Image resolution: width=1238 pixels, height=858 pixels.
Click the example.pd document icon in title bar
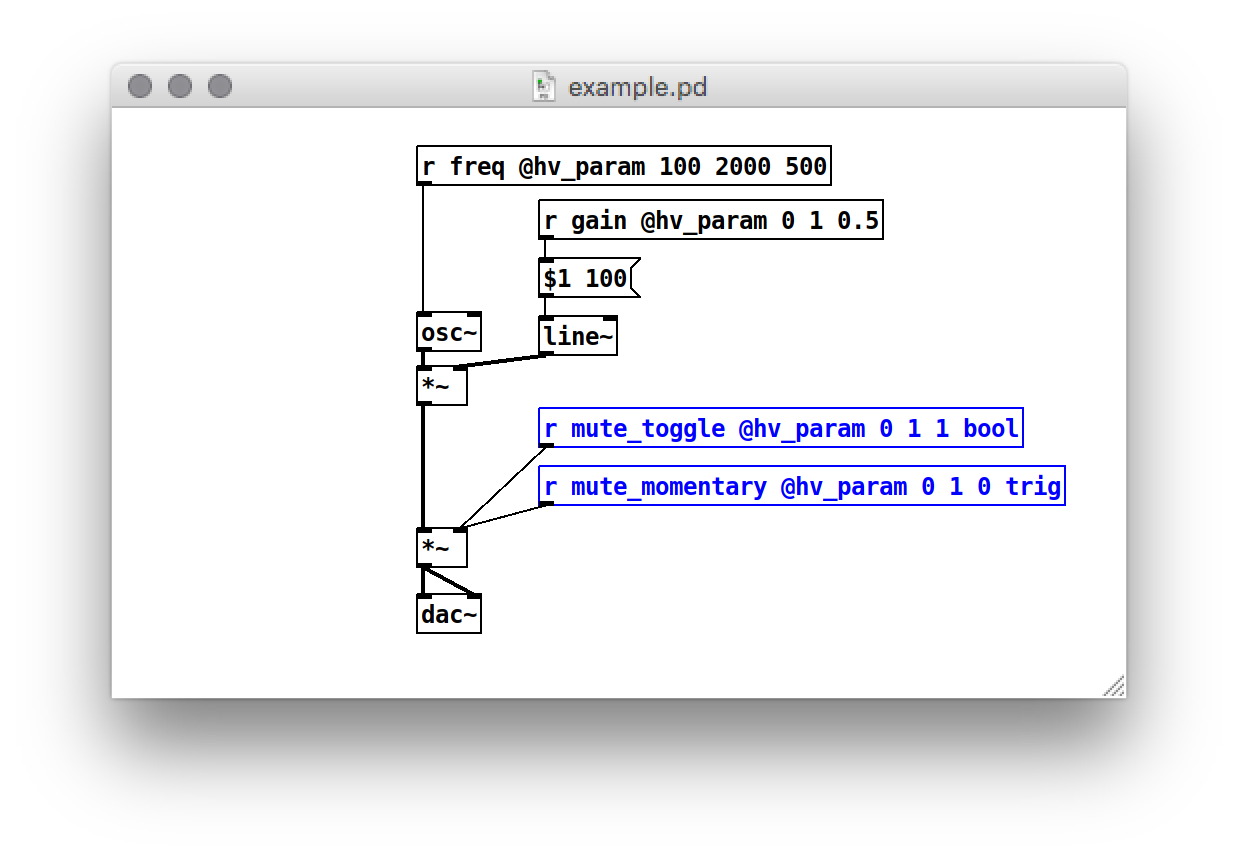point(544,87)
